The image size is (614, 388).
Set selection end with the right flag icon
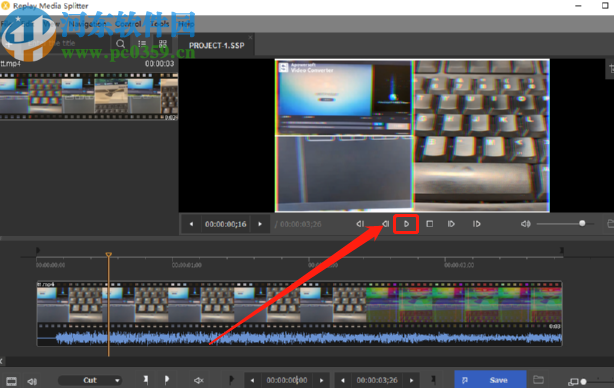click(x=433, y=380)
